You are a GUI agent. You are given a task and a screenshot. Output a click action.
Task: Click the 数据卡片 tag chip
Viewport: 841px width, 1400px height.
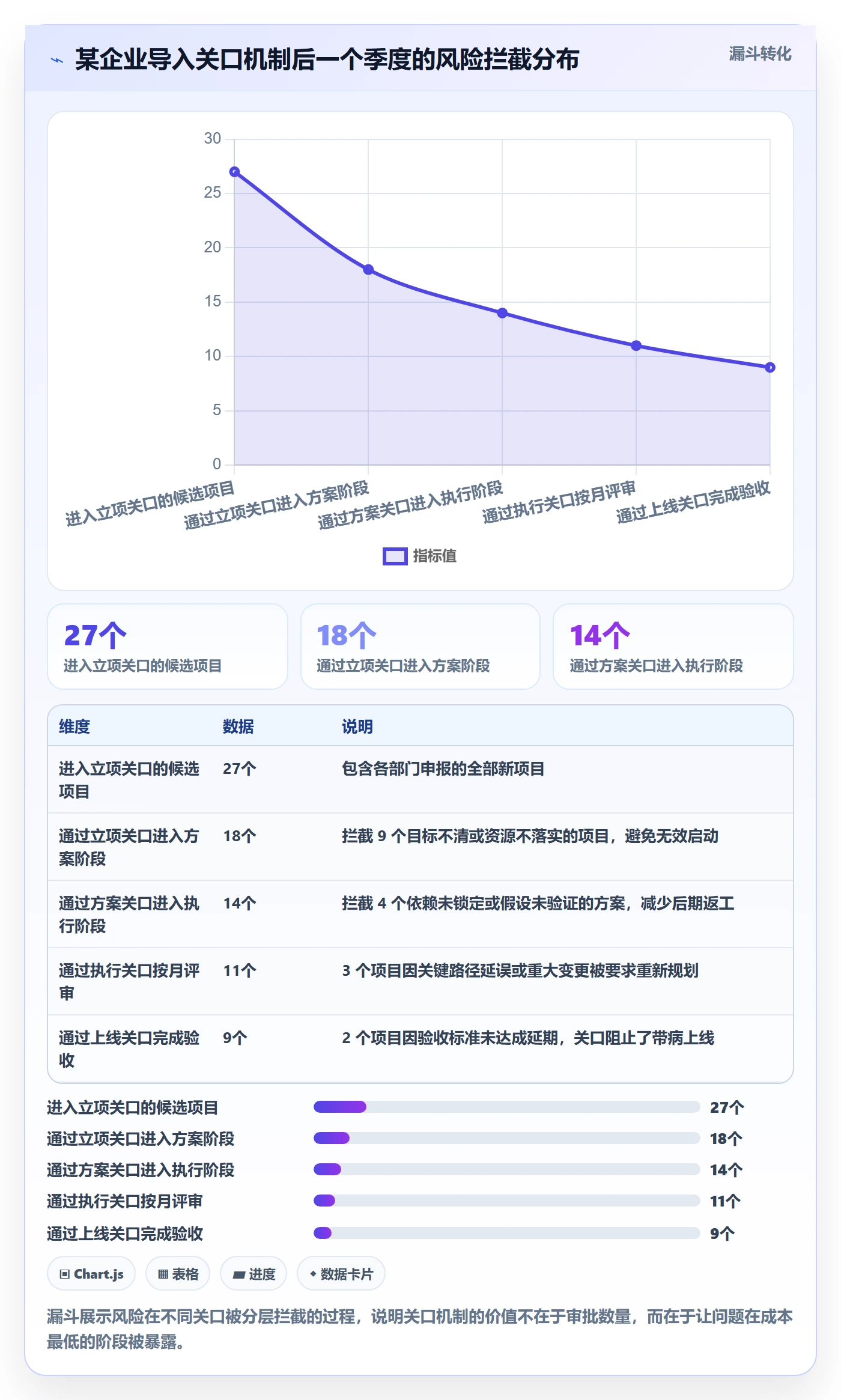[341, 1274]
